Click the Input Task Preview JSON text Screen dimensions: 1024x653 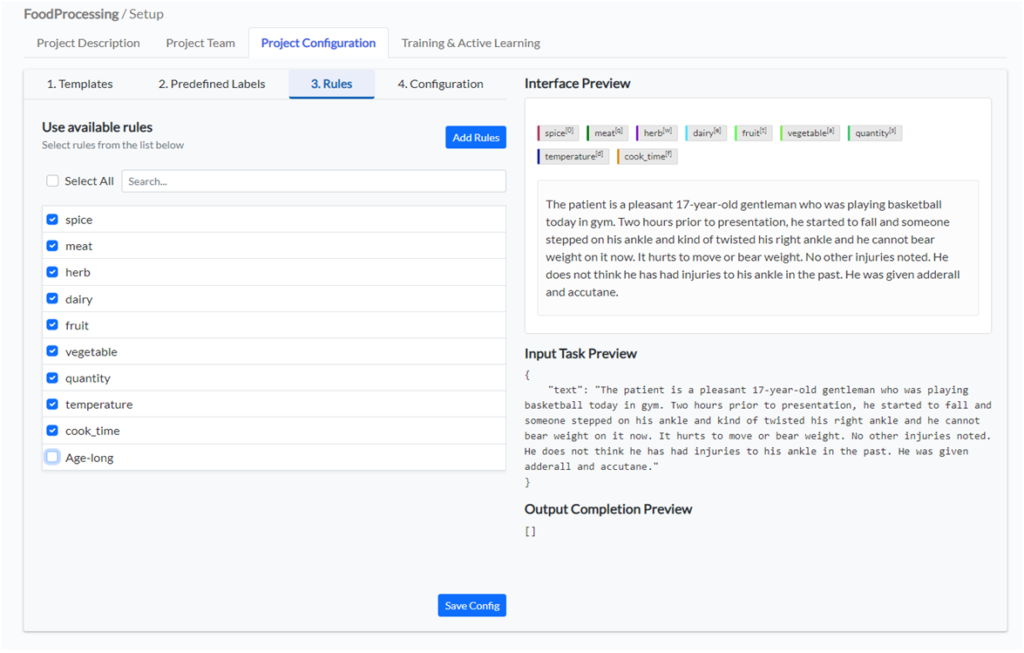coord(758,428)
